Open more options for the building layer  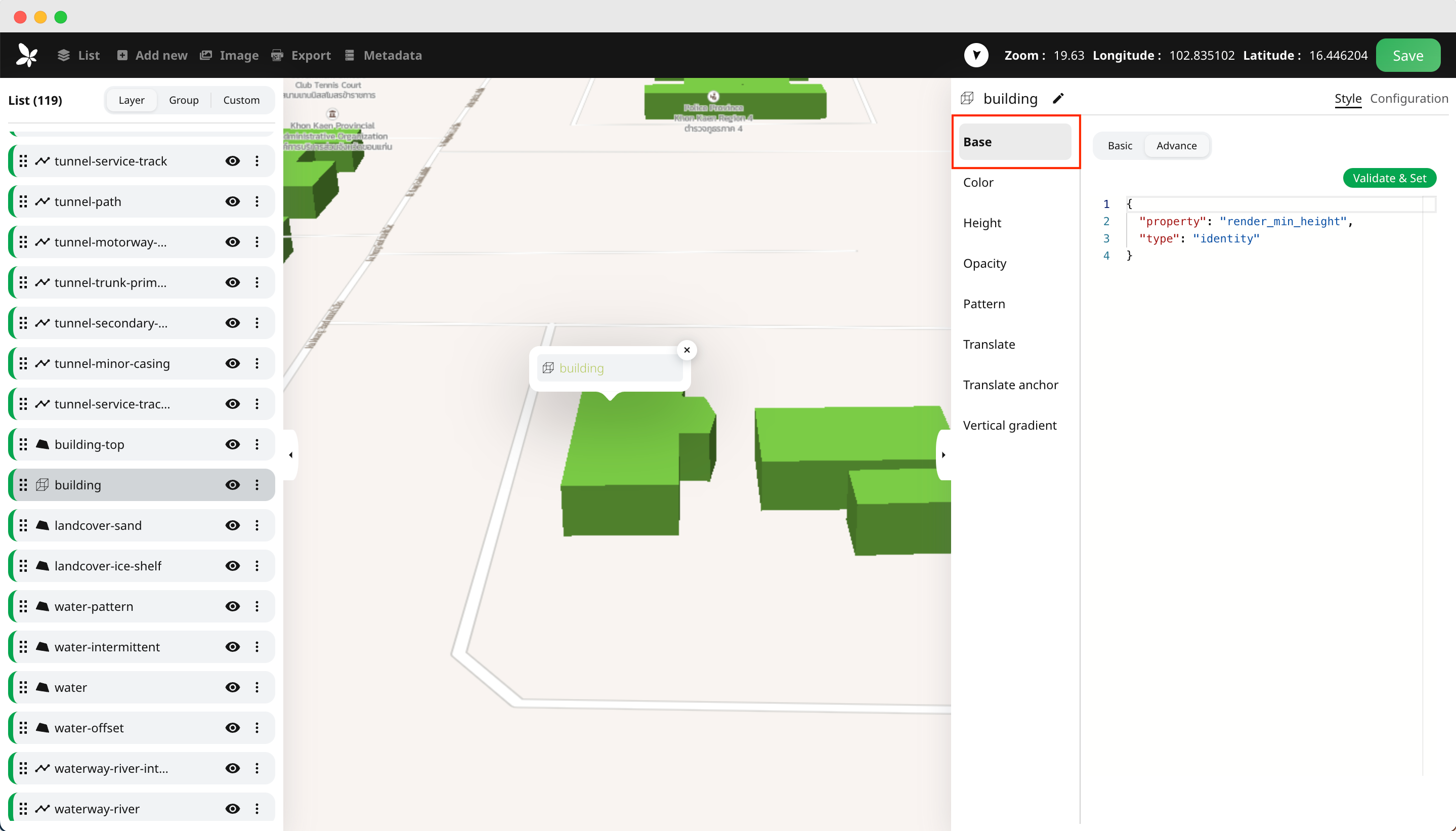coord(258,485)
